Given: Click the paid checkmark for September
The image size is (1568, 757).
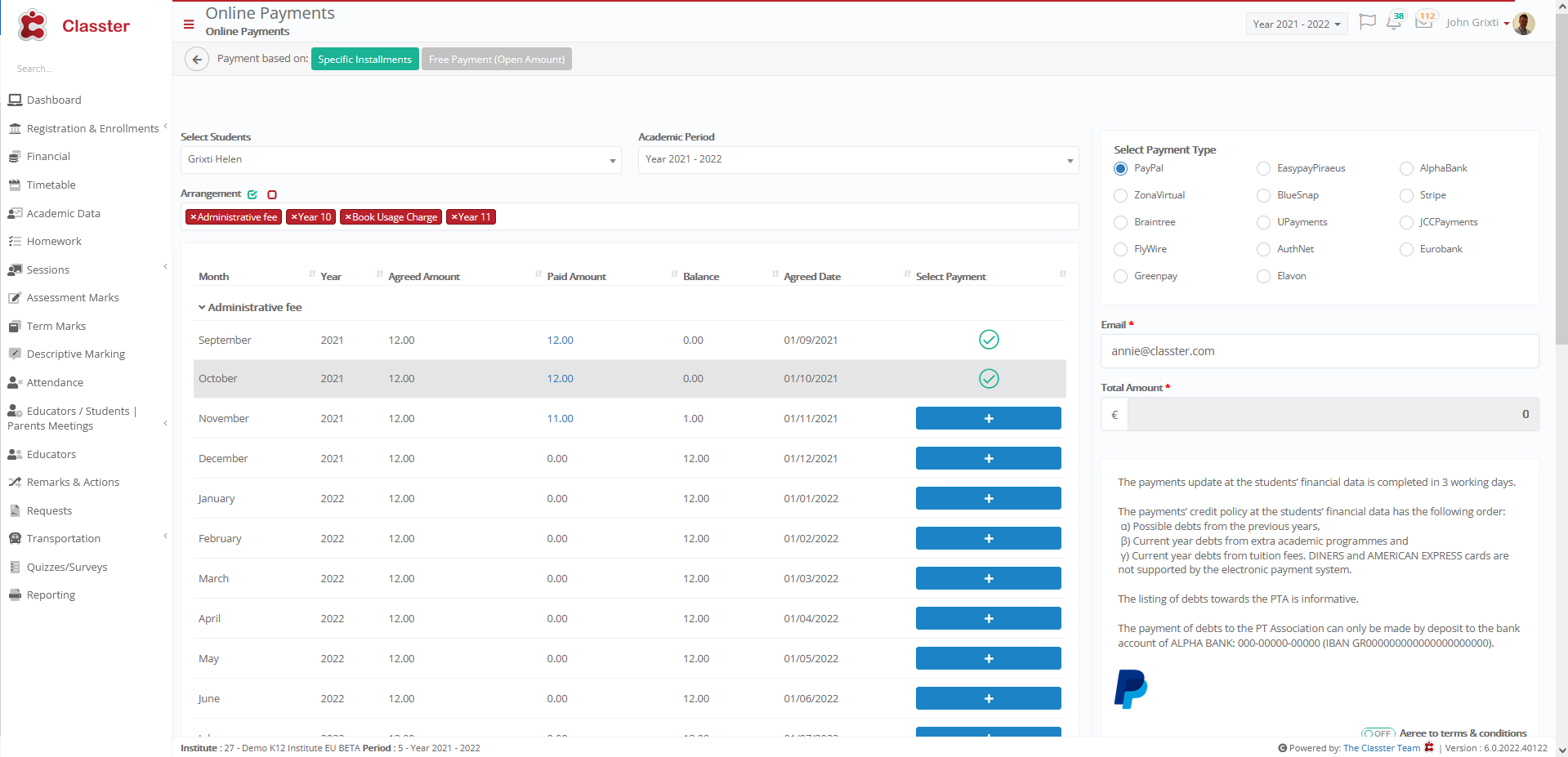Looking at the screenshot, I should (x=989, y=340).
